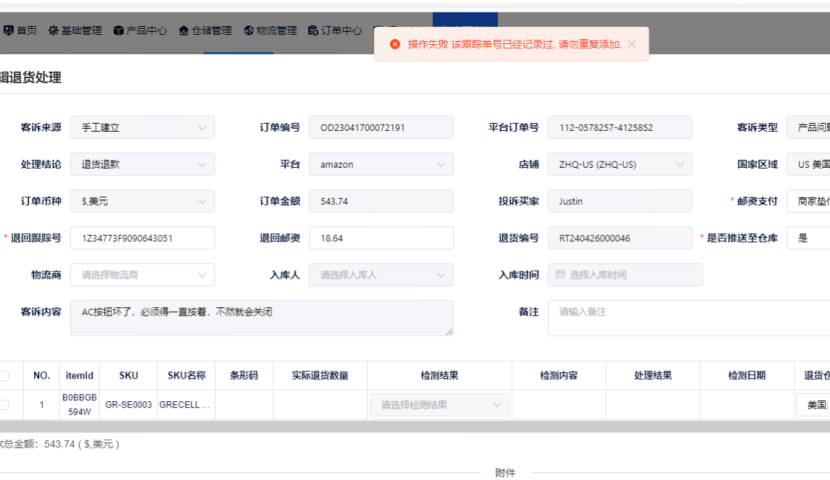Click the 首页 home monitor icon

8,31
